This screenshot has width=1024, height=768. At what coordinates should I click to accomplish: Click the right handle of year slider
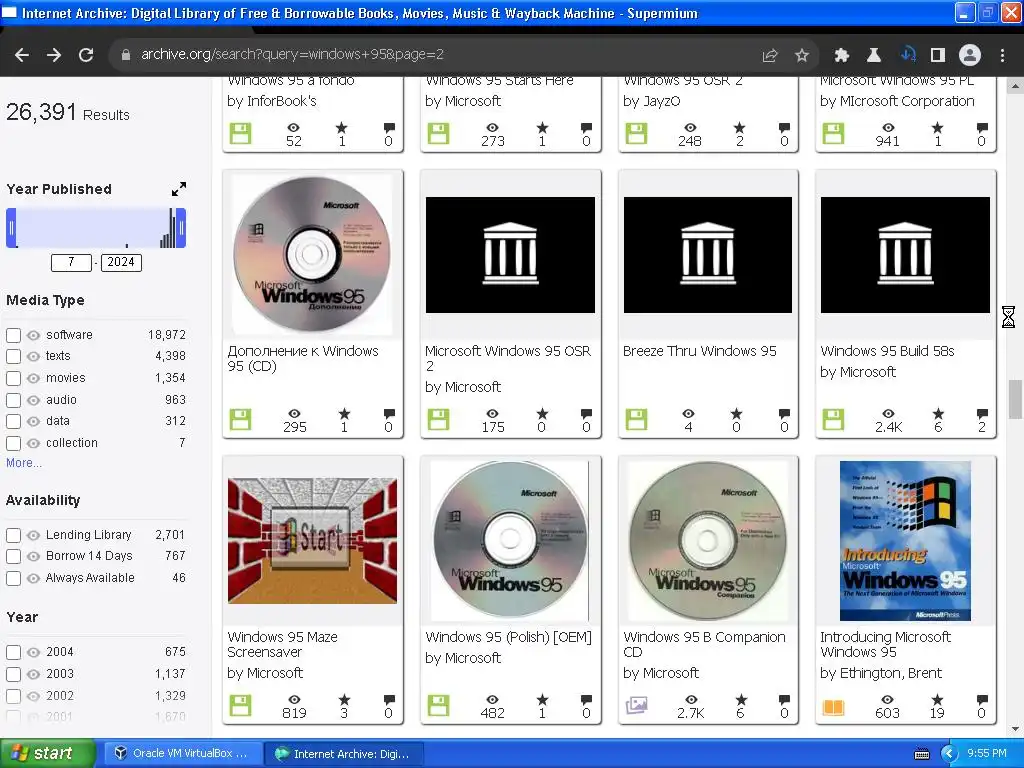[181, 228]
